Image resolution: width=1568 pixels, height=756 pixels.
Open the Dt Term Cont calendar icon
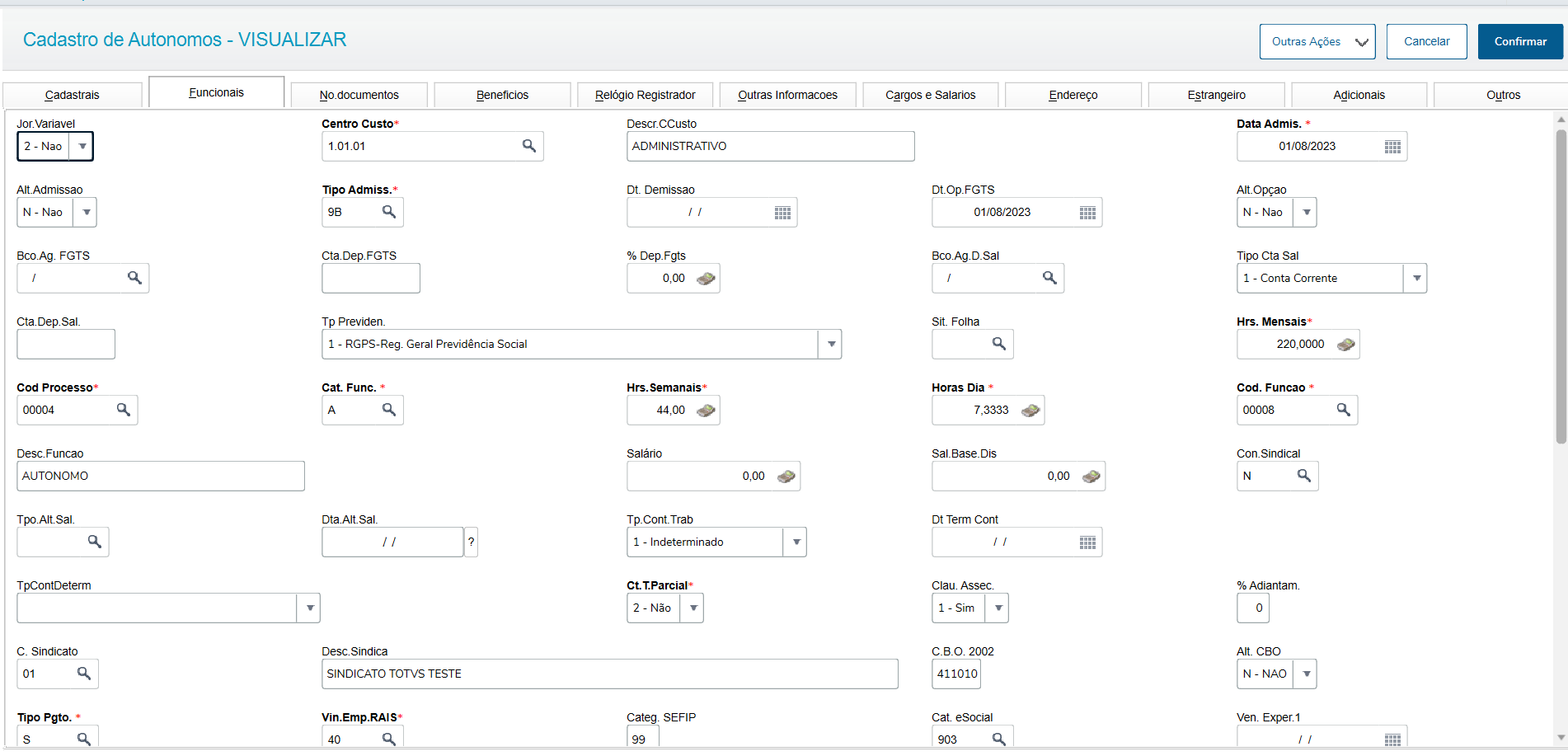click(1087, 542)
